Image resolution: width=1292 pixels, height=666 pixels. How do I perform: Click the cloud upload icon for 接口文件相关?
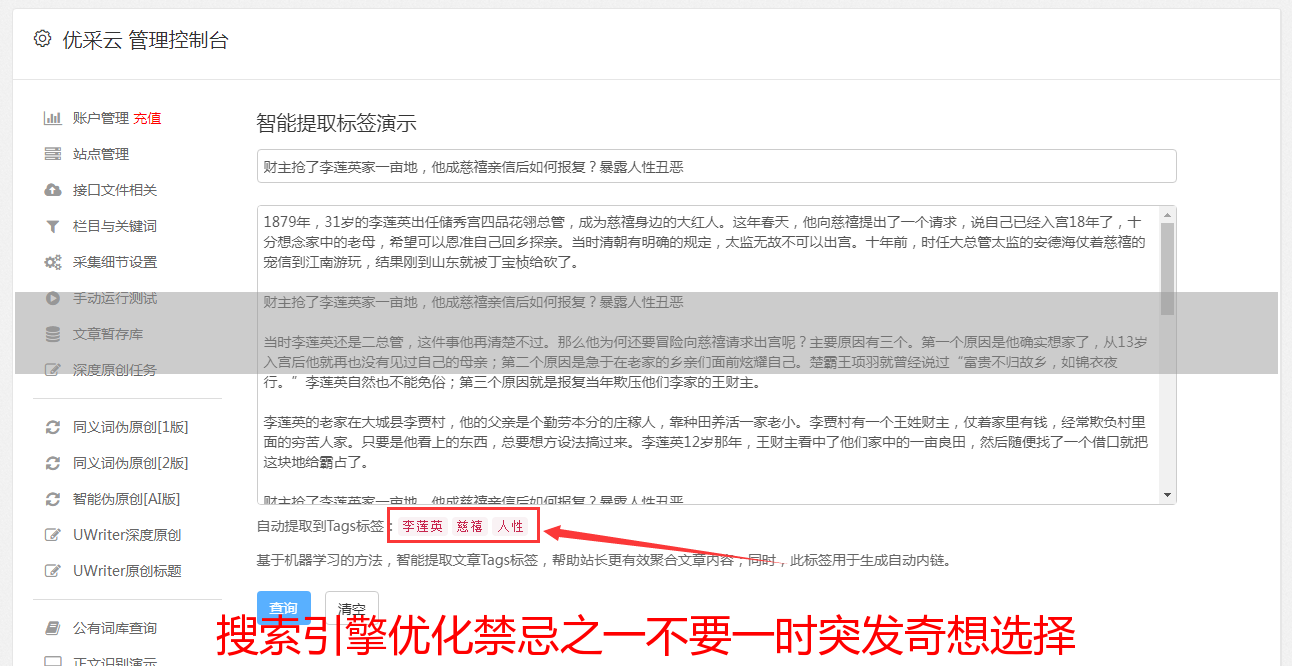[x=53, y=190]
